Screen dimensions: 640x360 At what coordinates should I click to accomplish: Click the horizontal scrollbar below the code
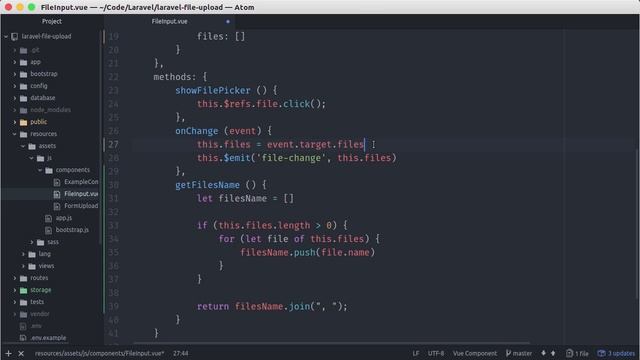[332, 343]
